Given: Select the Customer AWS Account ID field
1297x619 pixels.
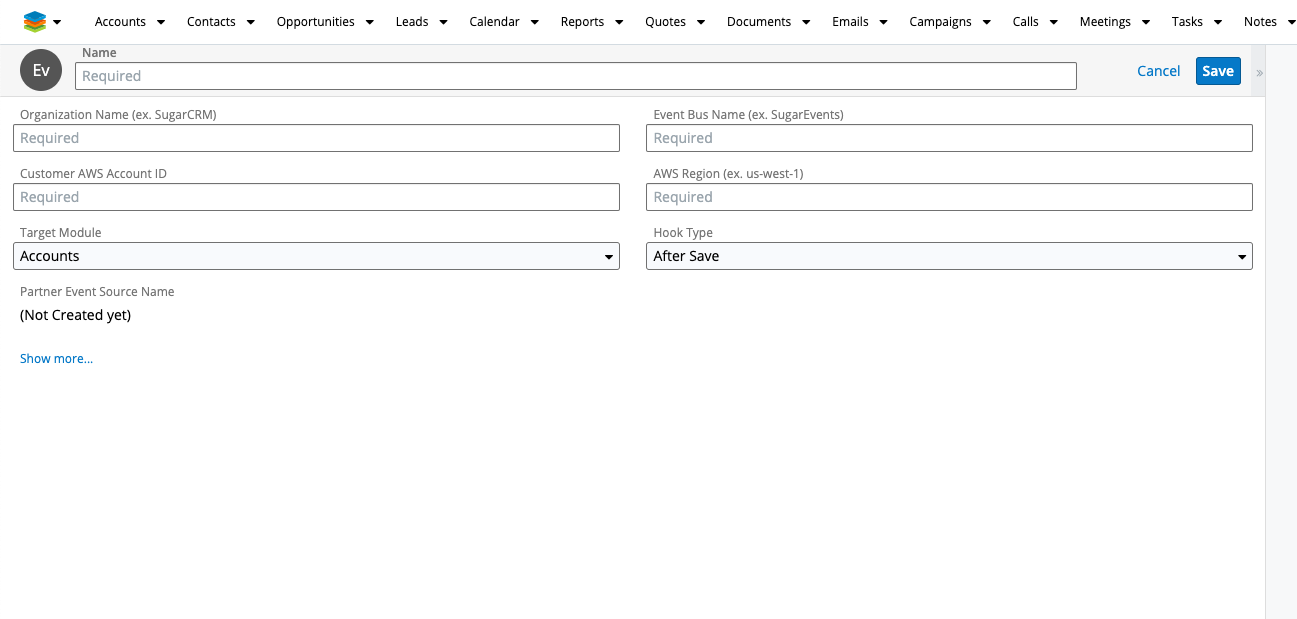Looking at the screenshot, I should tap(316, 197).
